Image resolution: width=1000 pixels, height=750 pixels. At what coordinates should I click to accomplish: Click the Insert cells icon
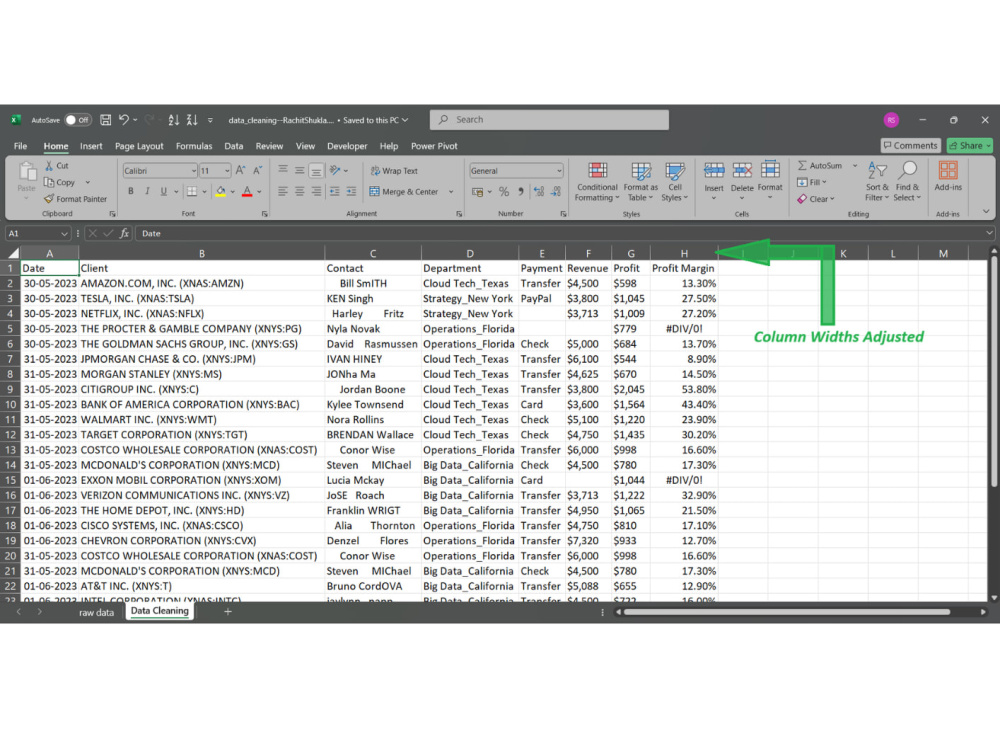(714, 170)
